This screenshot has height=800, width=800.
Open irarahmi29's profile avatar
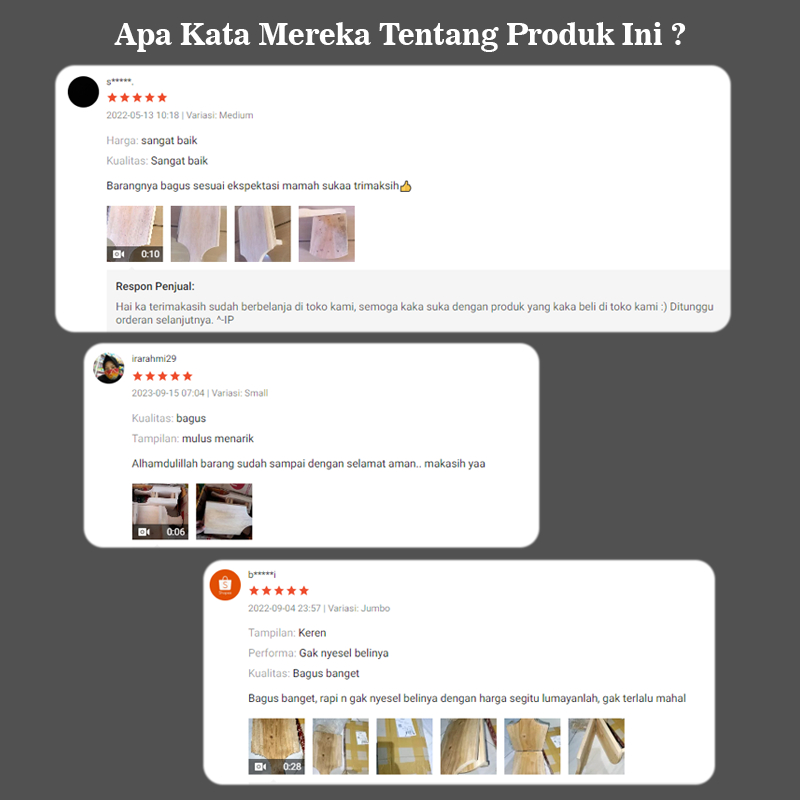(109, 368)
